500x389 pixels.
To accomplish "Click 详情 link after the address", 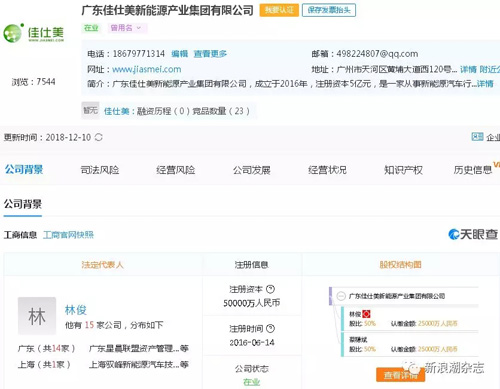I will [x=468, y=69].
